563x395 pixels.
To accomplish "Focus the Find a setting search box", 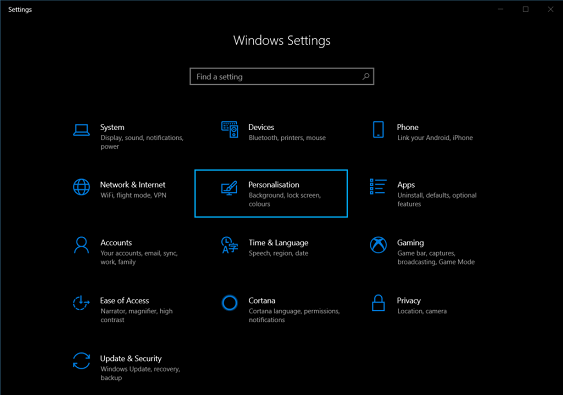I will pos(282,76).
